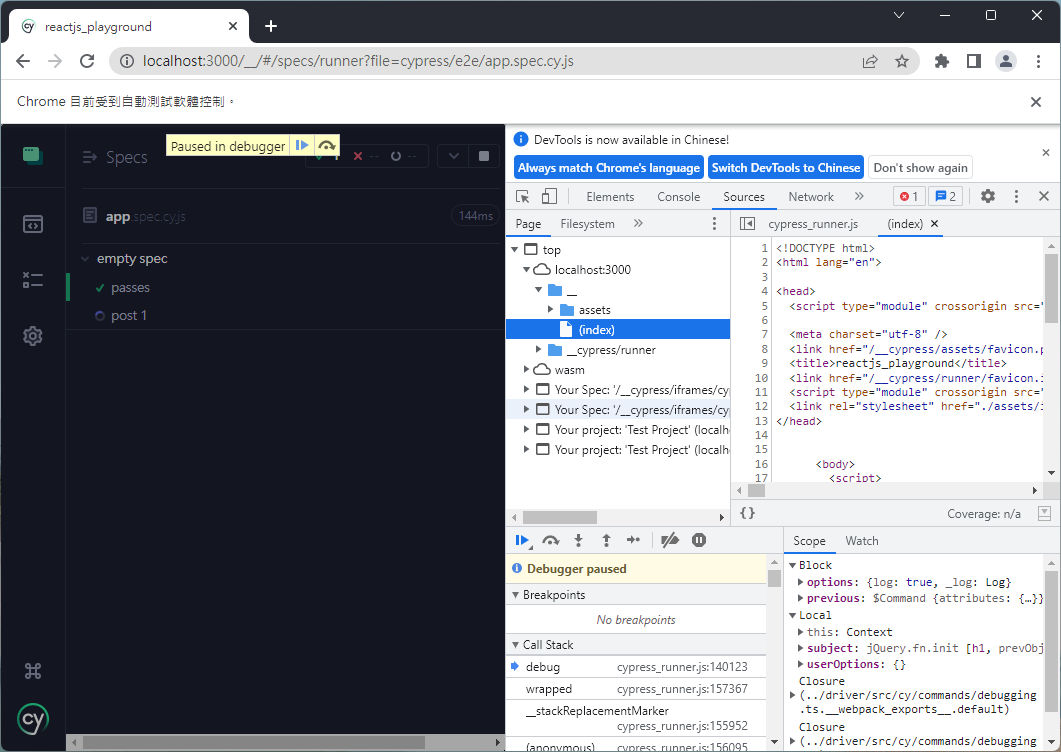Stop the running Cypress test
Screen dimensions: 1061x752
point(484,156)
